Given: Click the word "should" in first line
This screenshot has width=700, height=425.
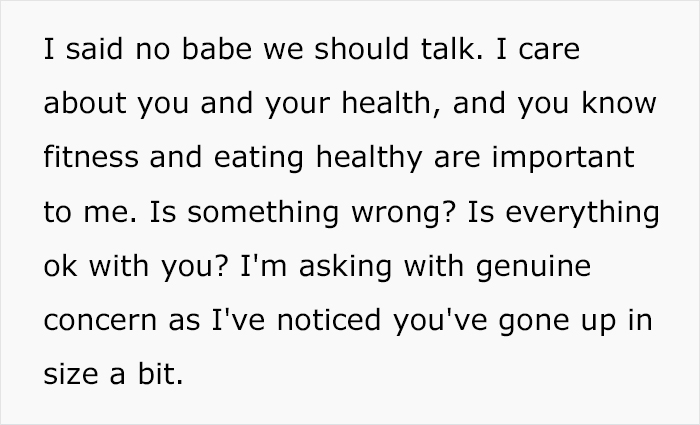Looking at the screenshot, I should tap(362, 48).
